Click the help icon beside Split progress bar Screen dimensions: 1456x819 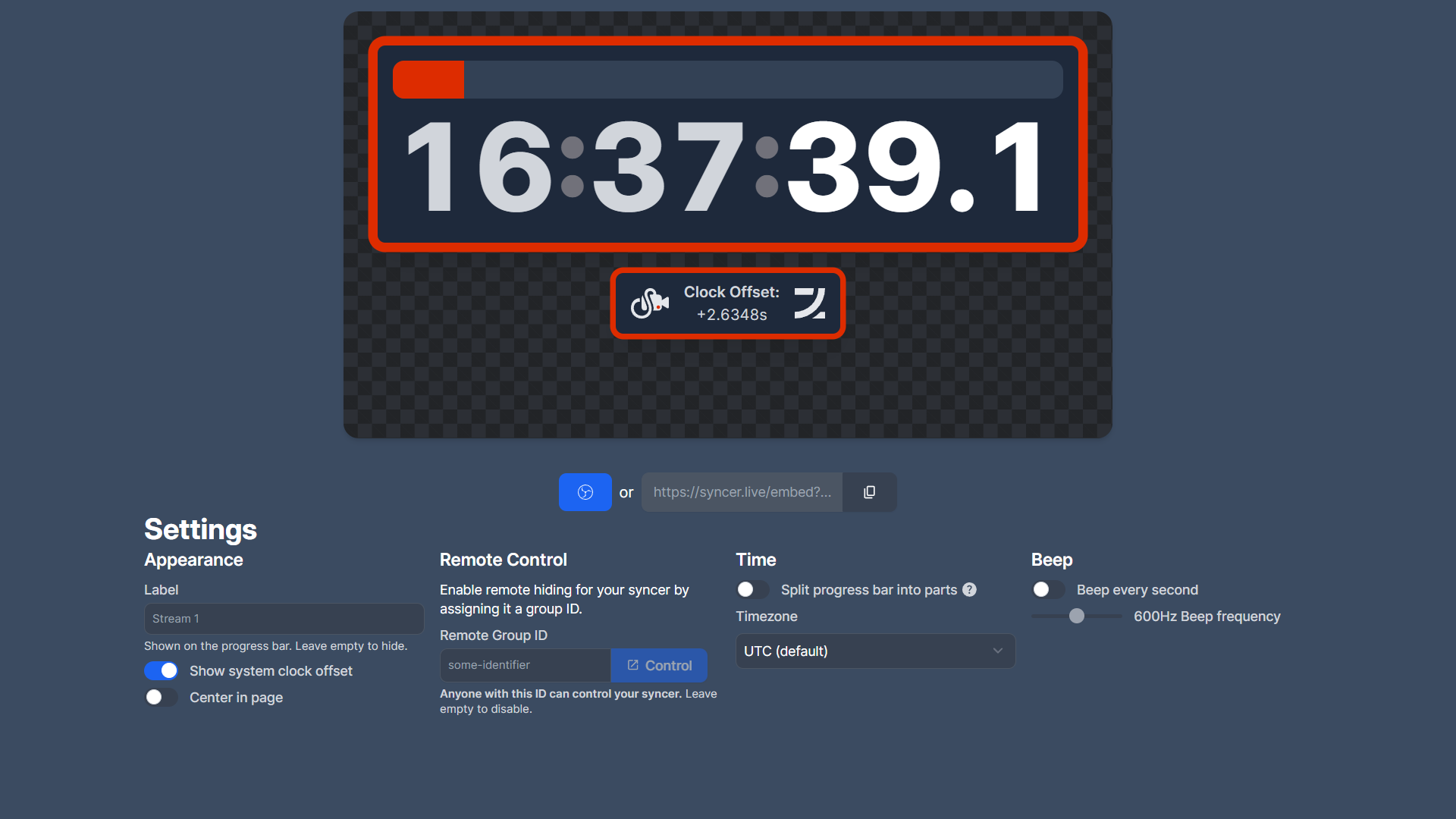click(x=969, y=590)
